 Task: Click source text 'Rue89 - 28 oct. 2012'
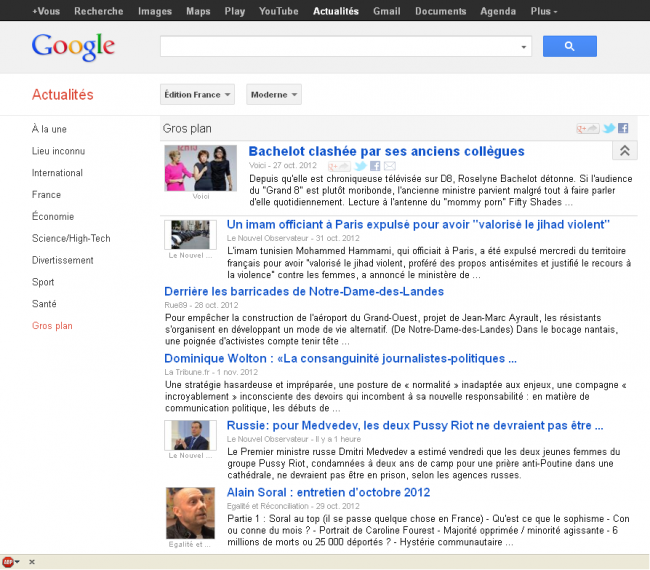tap(201, 305)
